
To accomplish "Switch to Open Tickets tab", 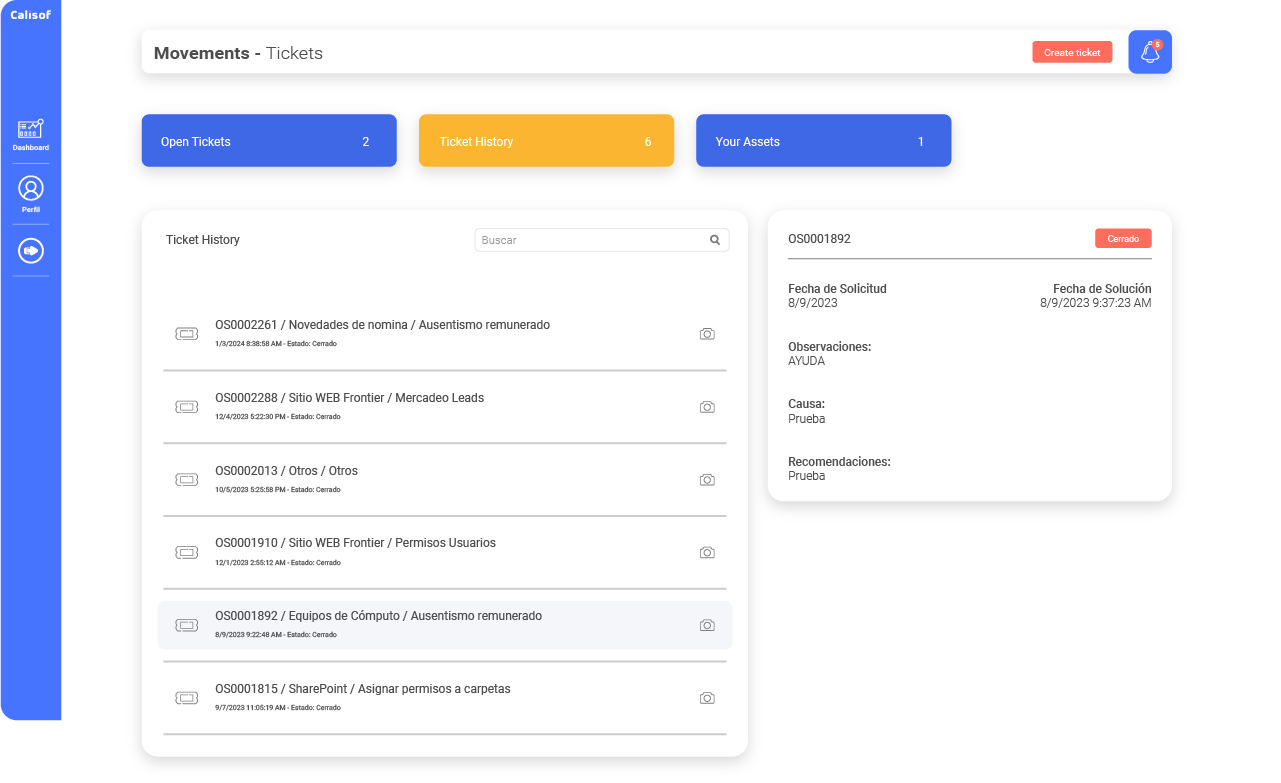I will (x=269, y=141).
